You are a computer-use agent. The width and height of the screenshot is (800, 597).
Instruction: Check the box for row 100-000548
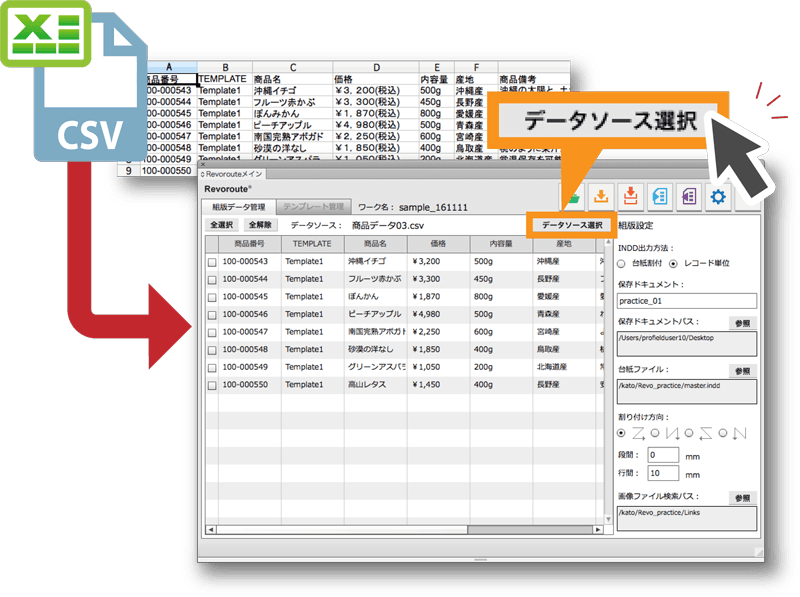pyautogui.click(x=212, y=351)
